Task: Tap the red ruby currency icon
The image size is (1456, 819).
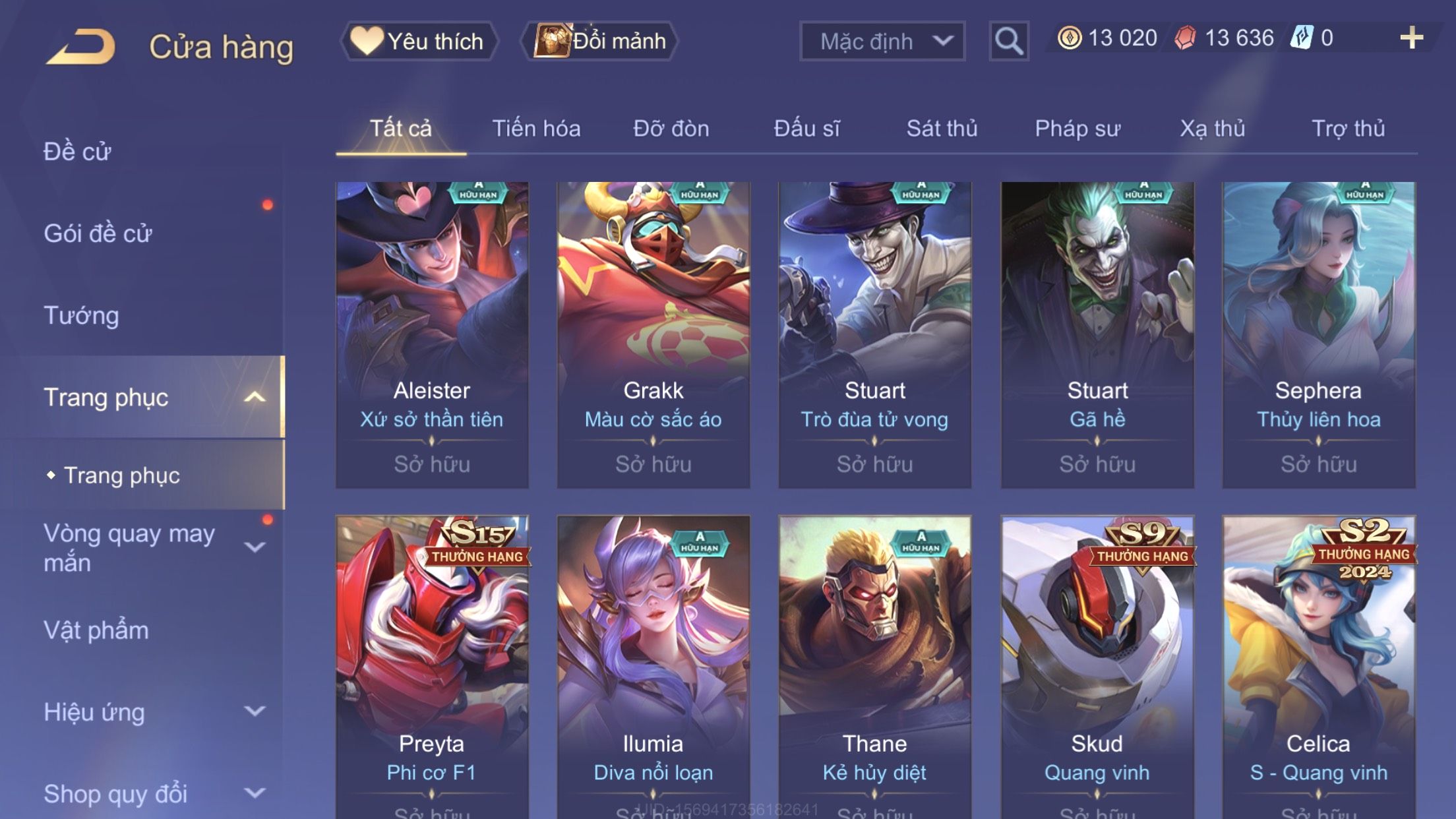Action: point(1185,38)
